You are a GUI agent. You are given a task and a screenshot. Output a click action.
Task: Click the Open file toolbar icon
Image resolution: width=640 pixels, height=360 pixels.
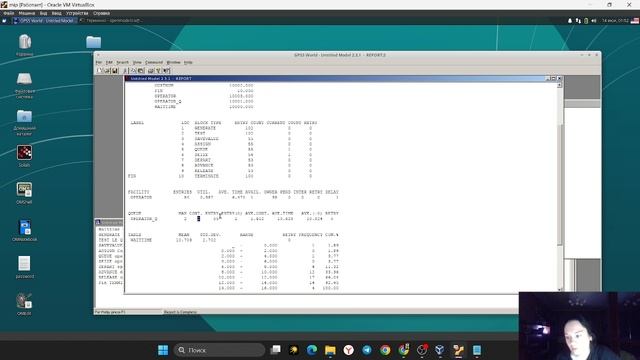(107, 71)
